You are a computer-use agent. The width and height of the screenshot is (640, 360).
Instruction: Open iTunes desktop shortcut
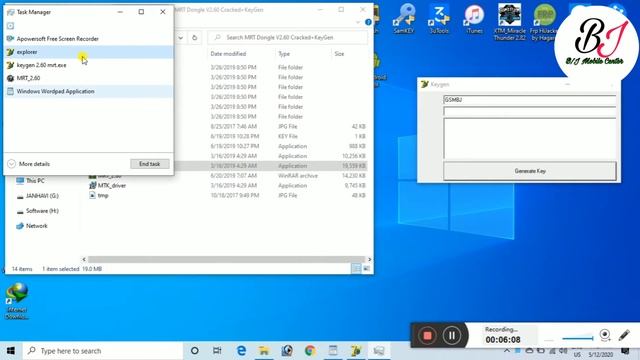coord(474,18)
